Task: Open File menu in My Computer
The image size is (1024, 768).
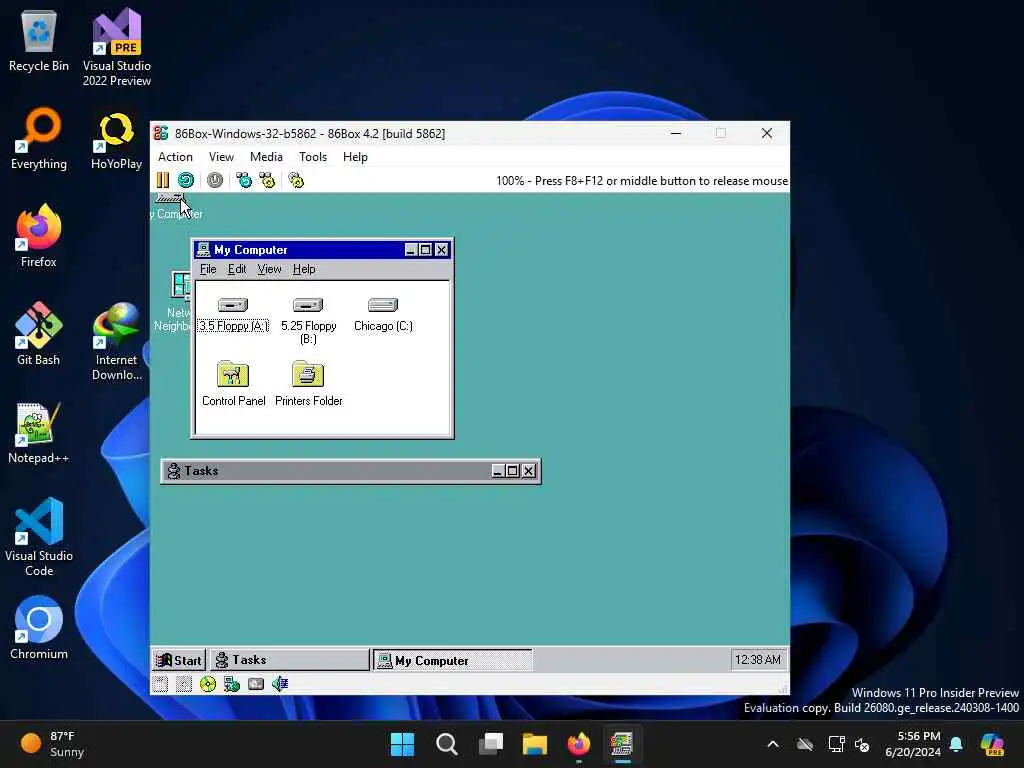Action: (x=208, y=269)
